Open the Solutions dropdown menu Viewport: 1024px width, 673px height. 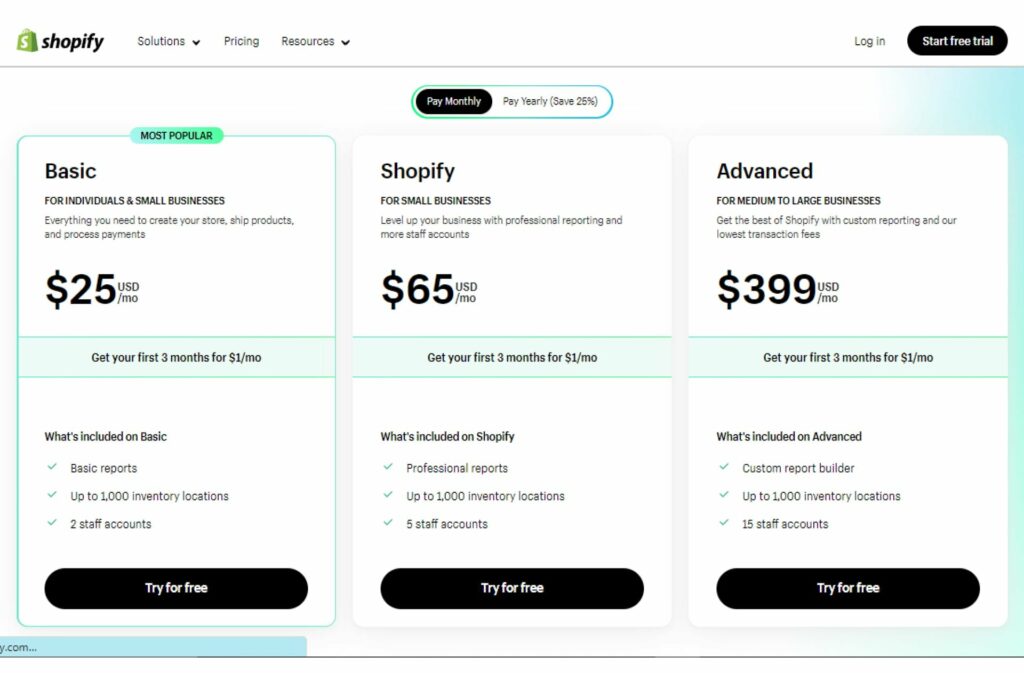coord(167,41)
